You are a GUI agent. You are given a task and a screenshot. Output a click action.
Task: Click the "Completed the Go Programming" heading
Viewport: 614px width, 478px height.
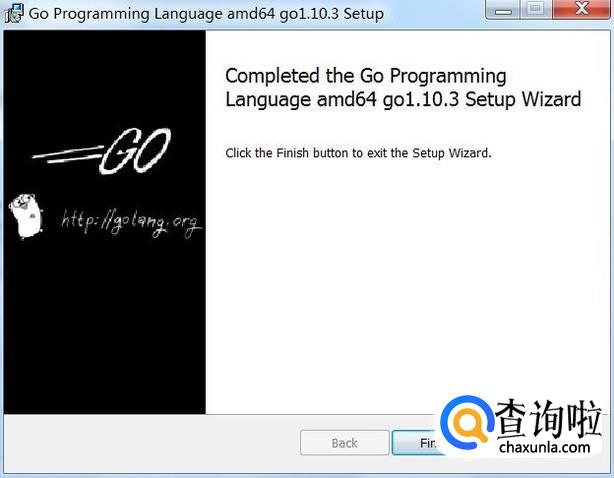(x=366, y=76)
